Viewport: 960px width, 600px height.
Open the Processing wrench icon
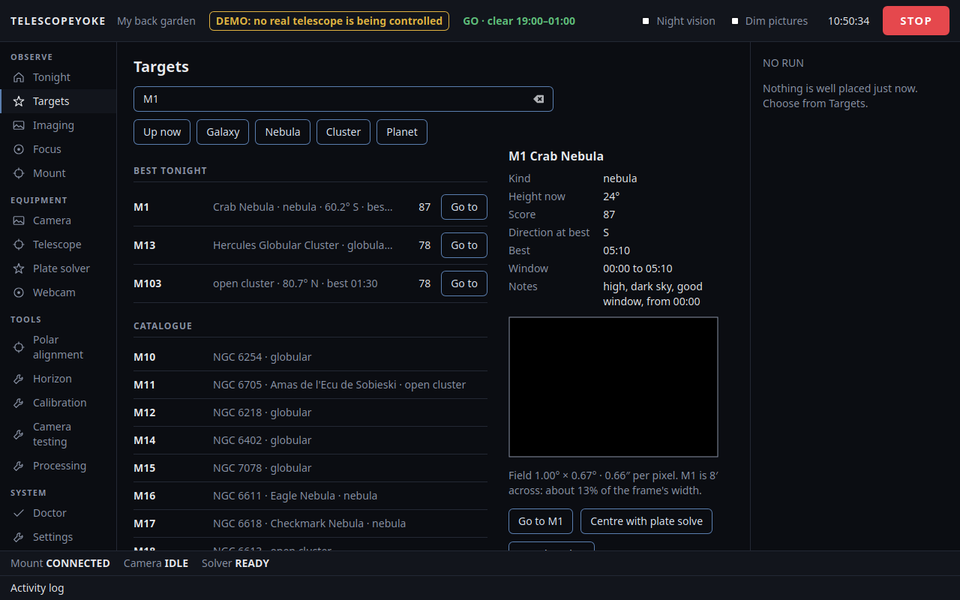(19, 465)
